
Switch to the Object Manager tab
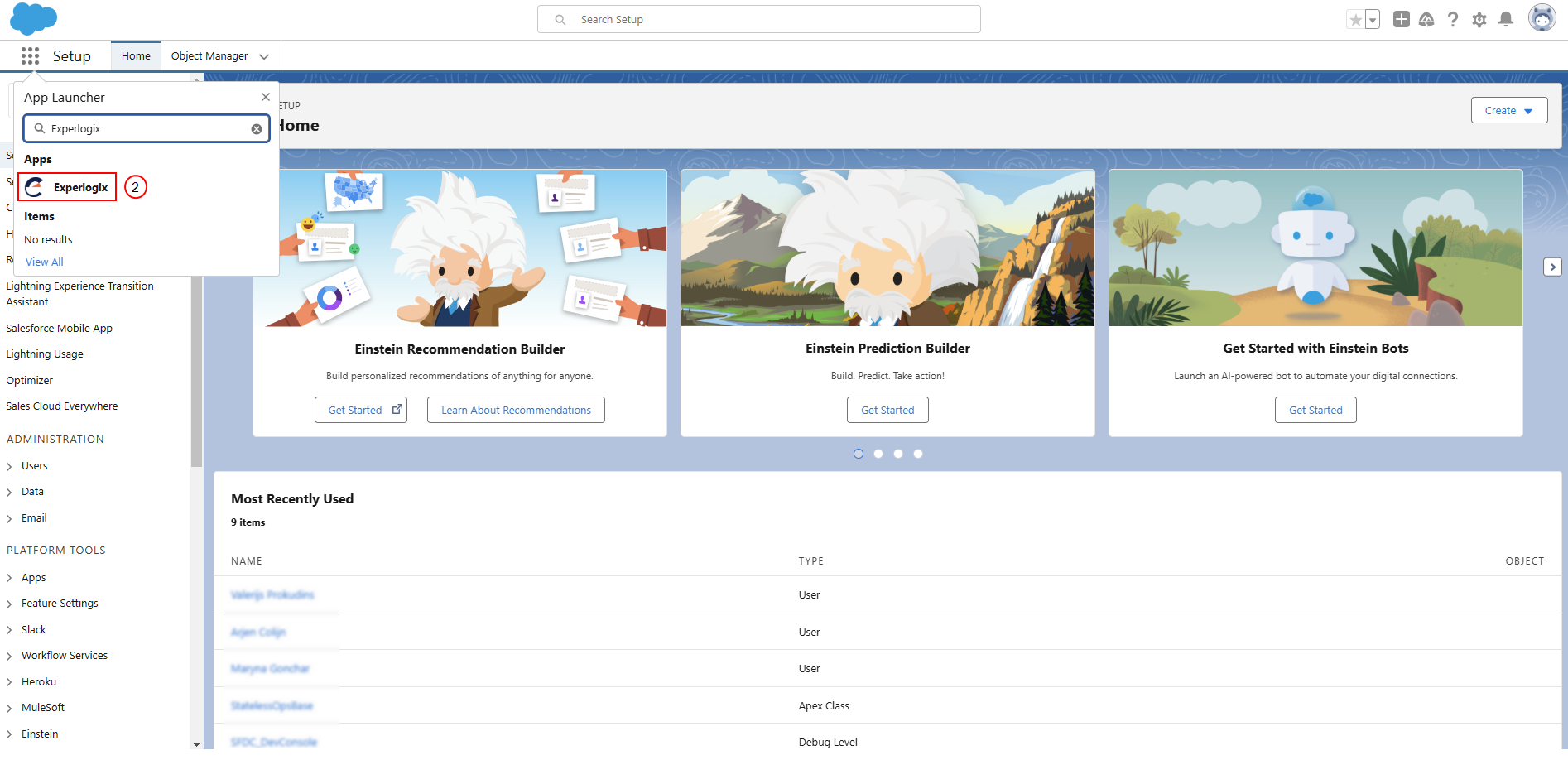[x=209, y=56]
